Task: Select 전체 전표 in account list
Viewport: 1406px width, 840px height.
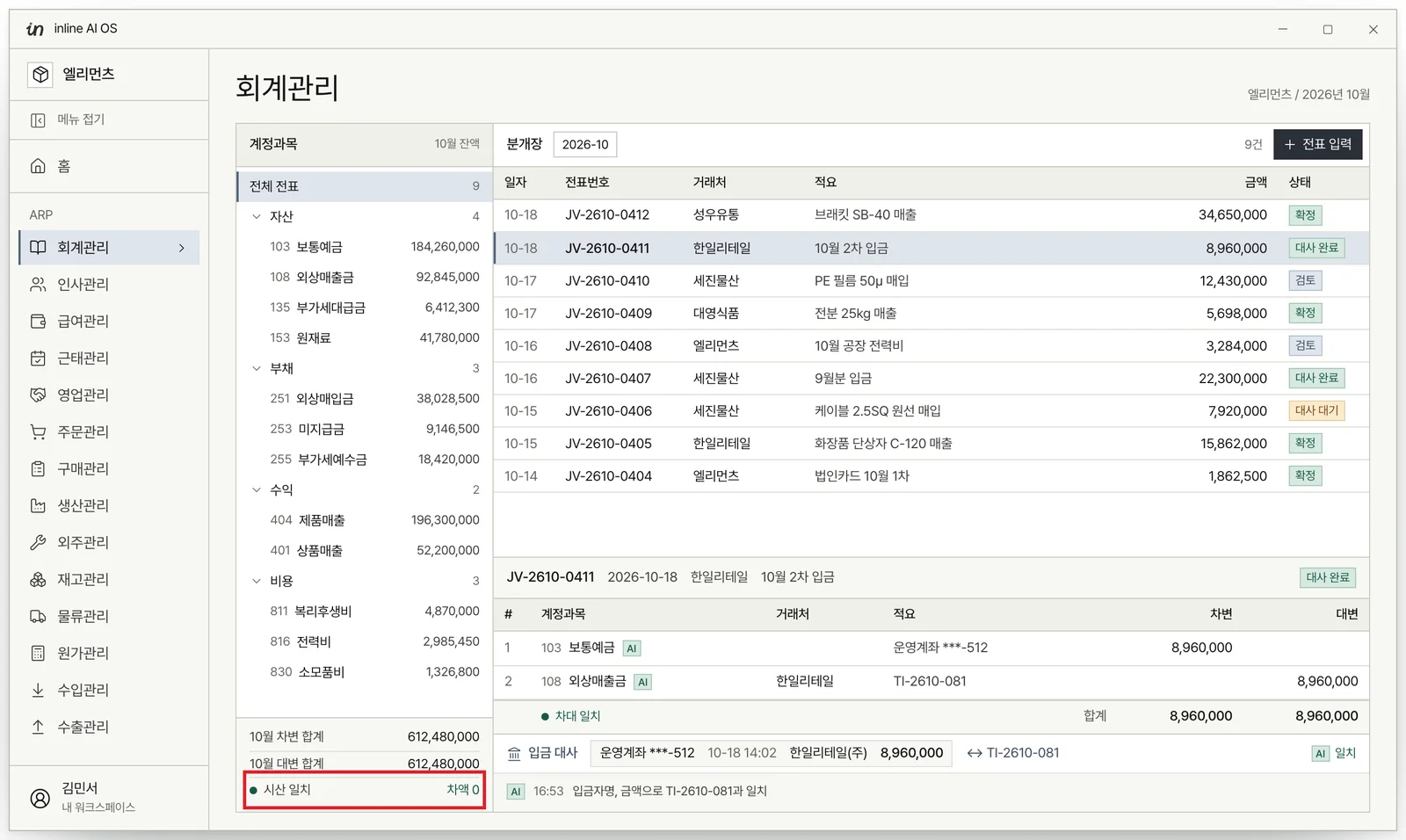Action: click(364, 186)
